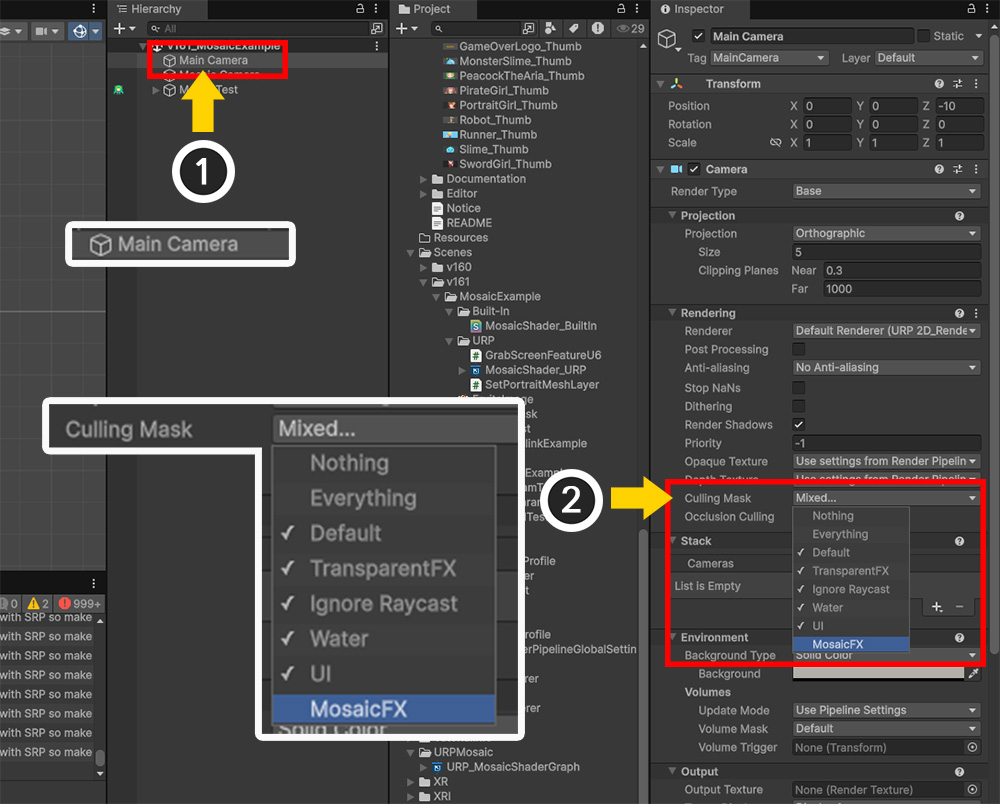Screen dimensions: 1000x804
Task: Open help reference for the Transform component
Action: (x=939, y=84)
